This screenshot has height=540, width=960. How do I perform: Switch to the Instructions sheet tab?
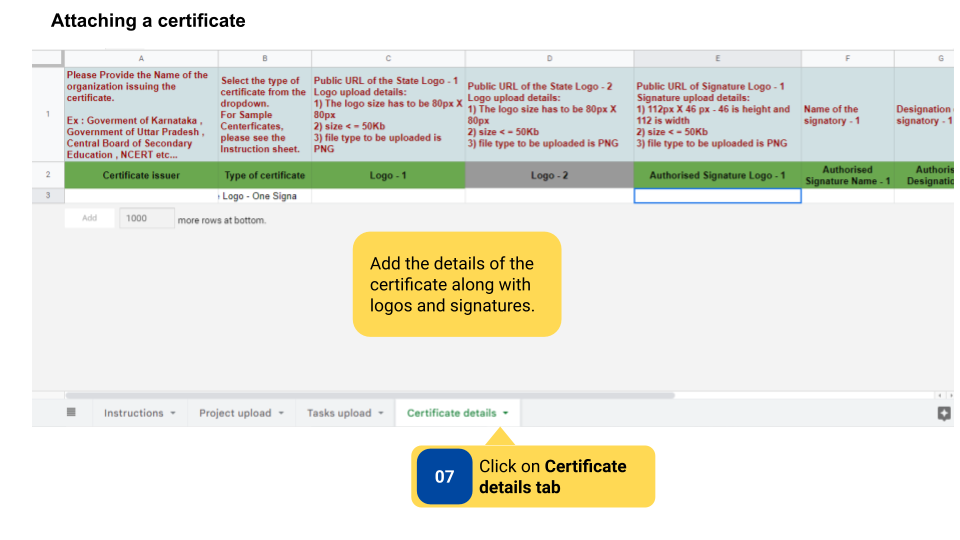[133, 413]
